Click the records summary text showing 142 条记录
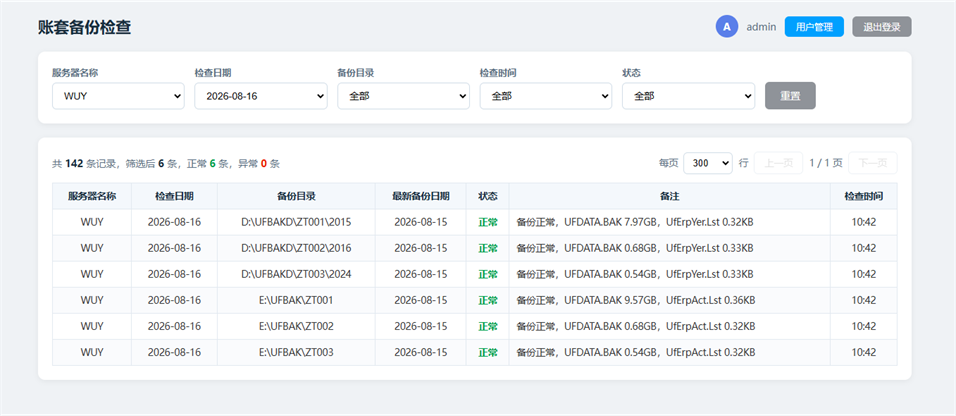Image resolution: width=956 pixels, height=416 pixels. click(166, 163)
